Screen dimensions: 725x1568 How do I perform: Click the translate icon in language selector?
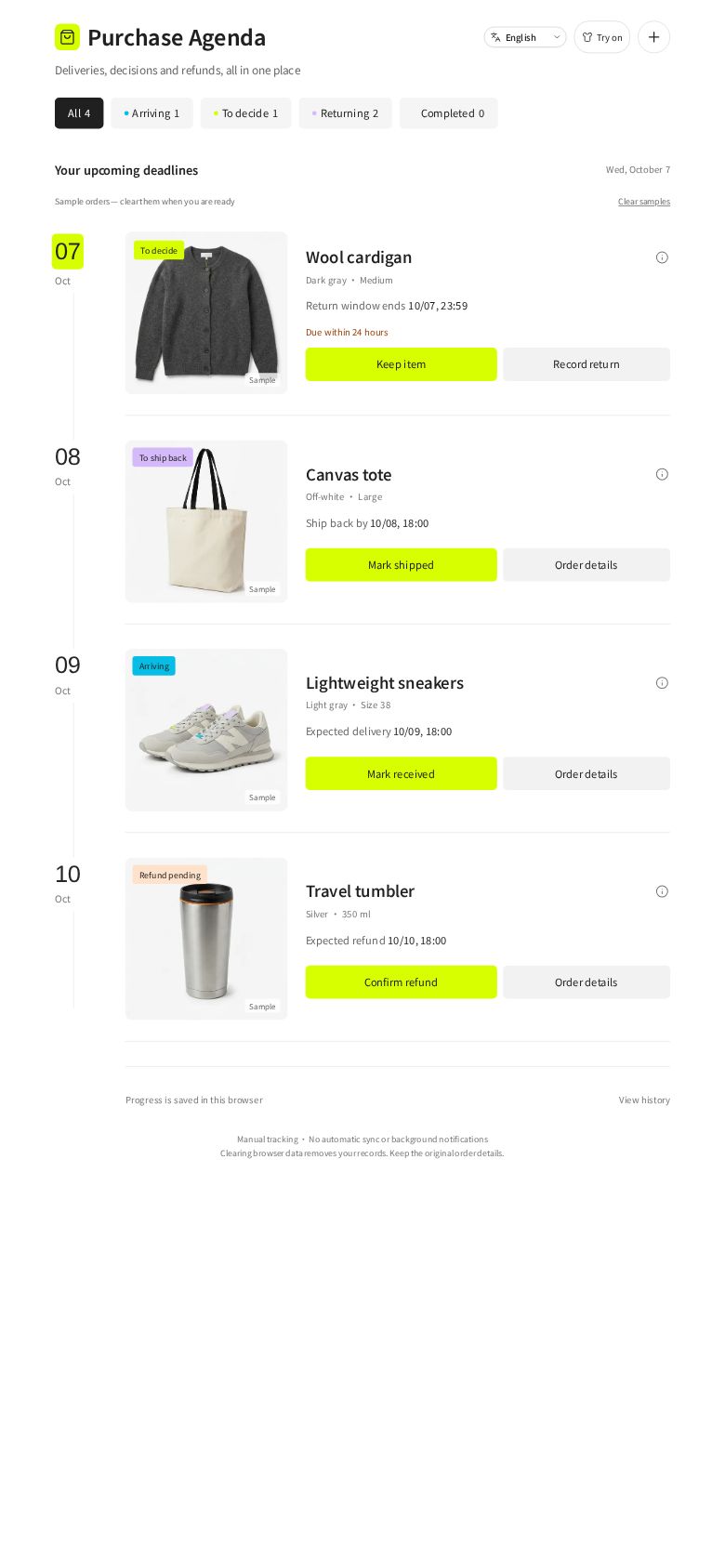[496, 37]
